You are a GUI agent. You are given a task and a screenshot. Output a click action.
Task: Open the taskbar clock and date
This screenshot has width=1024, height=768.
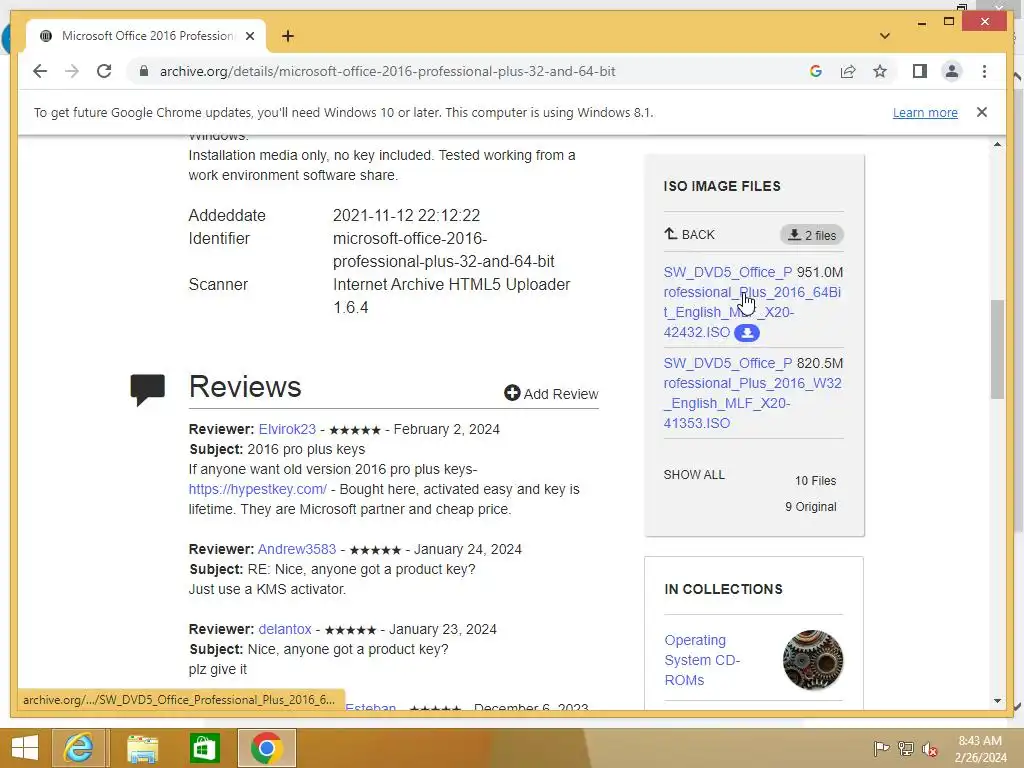point(980,749)
